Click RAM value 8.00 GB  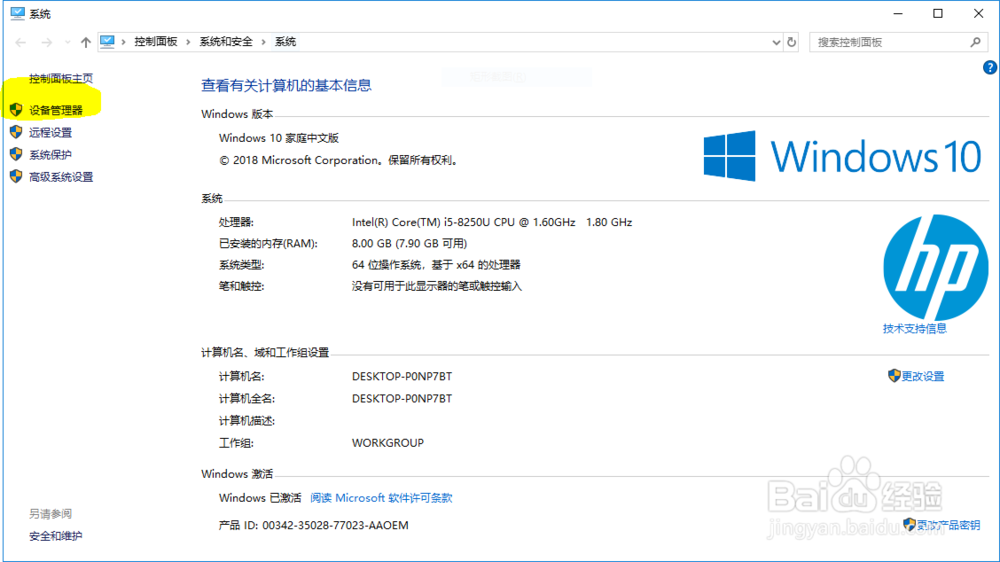409,243
